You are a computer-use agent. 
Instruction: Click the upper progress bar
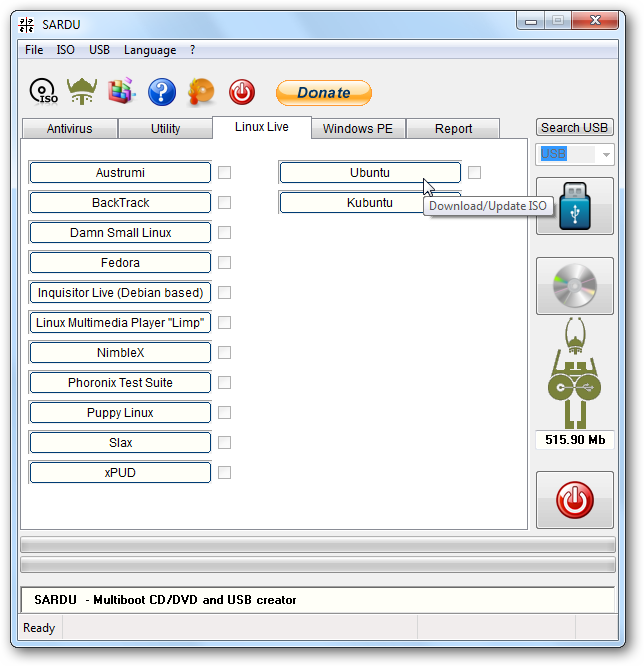318,545
